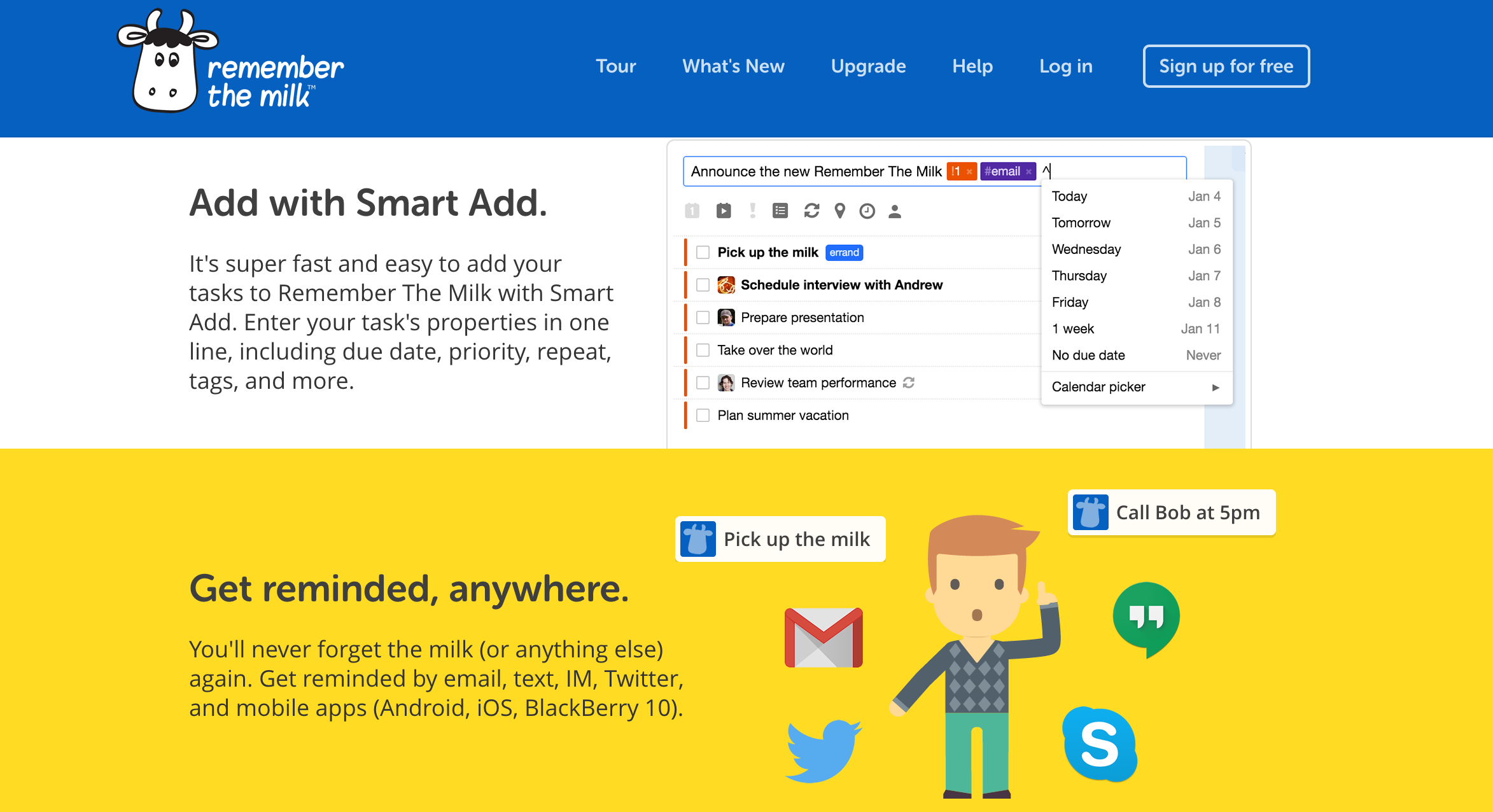The height and width of the screenshot is (812, 1493).
Task: Select the repeat arrows icon in toolbar
Action: point(811,211)
